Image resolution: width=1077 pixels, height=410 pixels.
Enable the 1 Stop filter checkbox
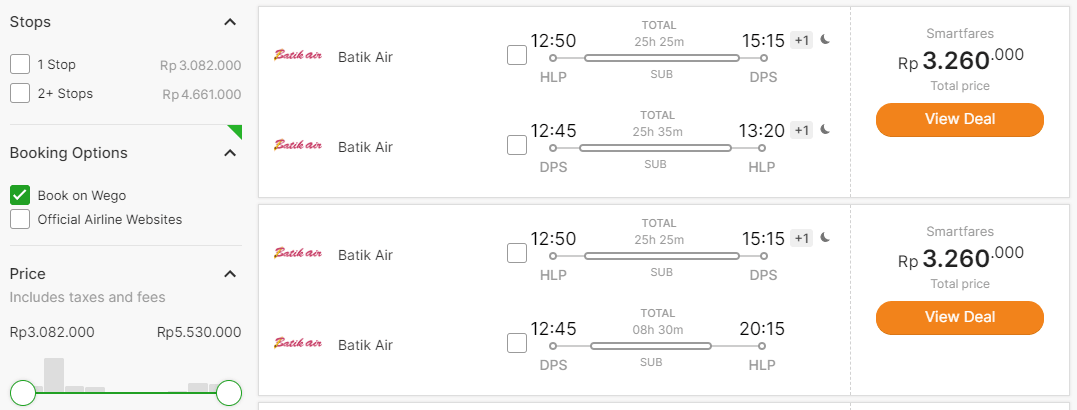click(x=20, y=65)
